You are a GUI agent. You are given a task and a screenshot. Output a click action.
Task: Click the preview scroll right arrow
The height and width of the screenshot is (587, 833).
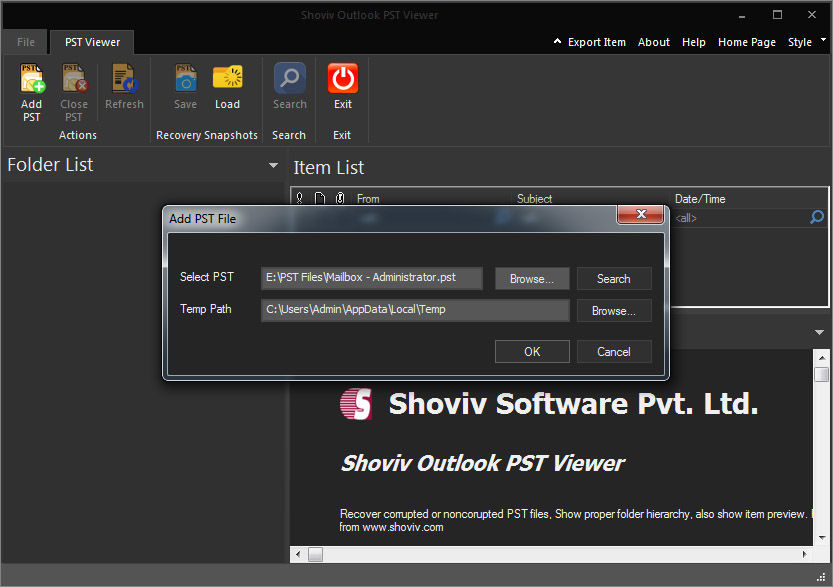(x=805, y=555)
